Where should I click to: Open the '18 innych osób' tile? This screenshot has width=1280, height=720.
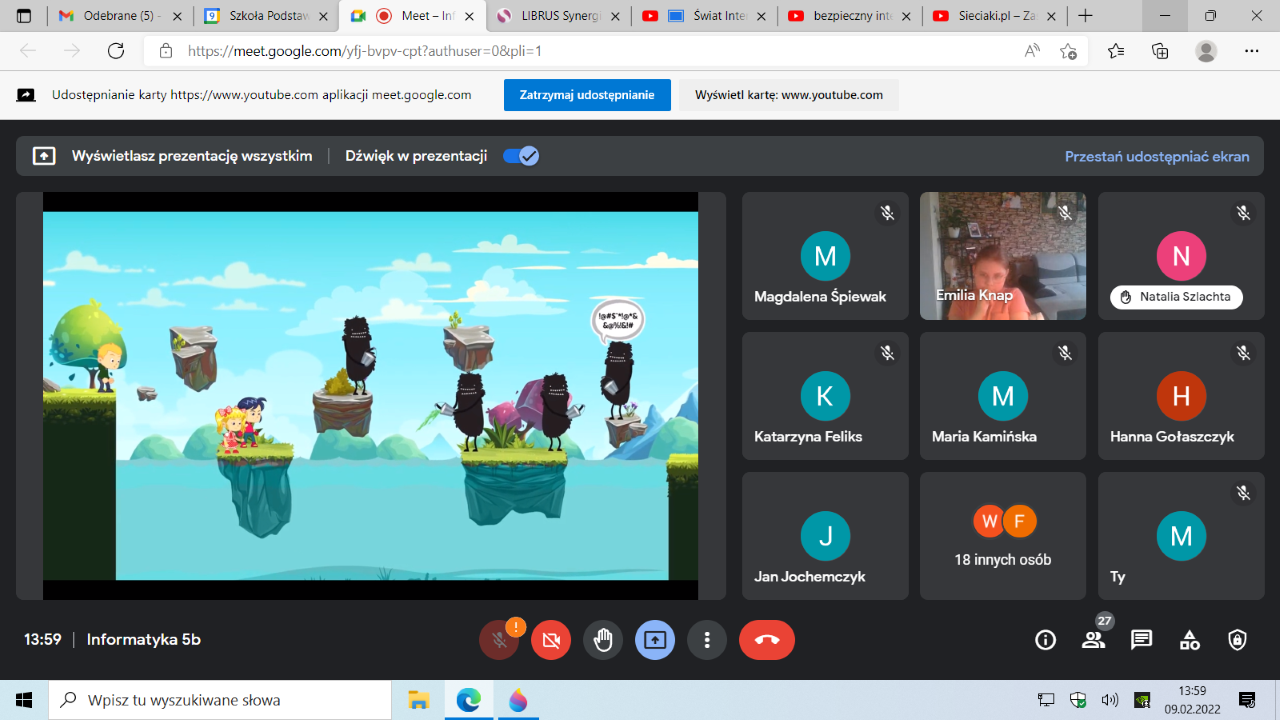1003,536
